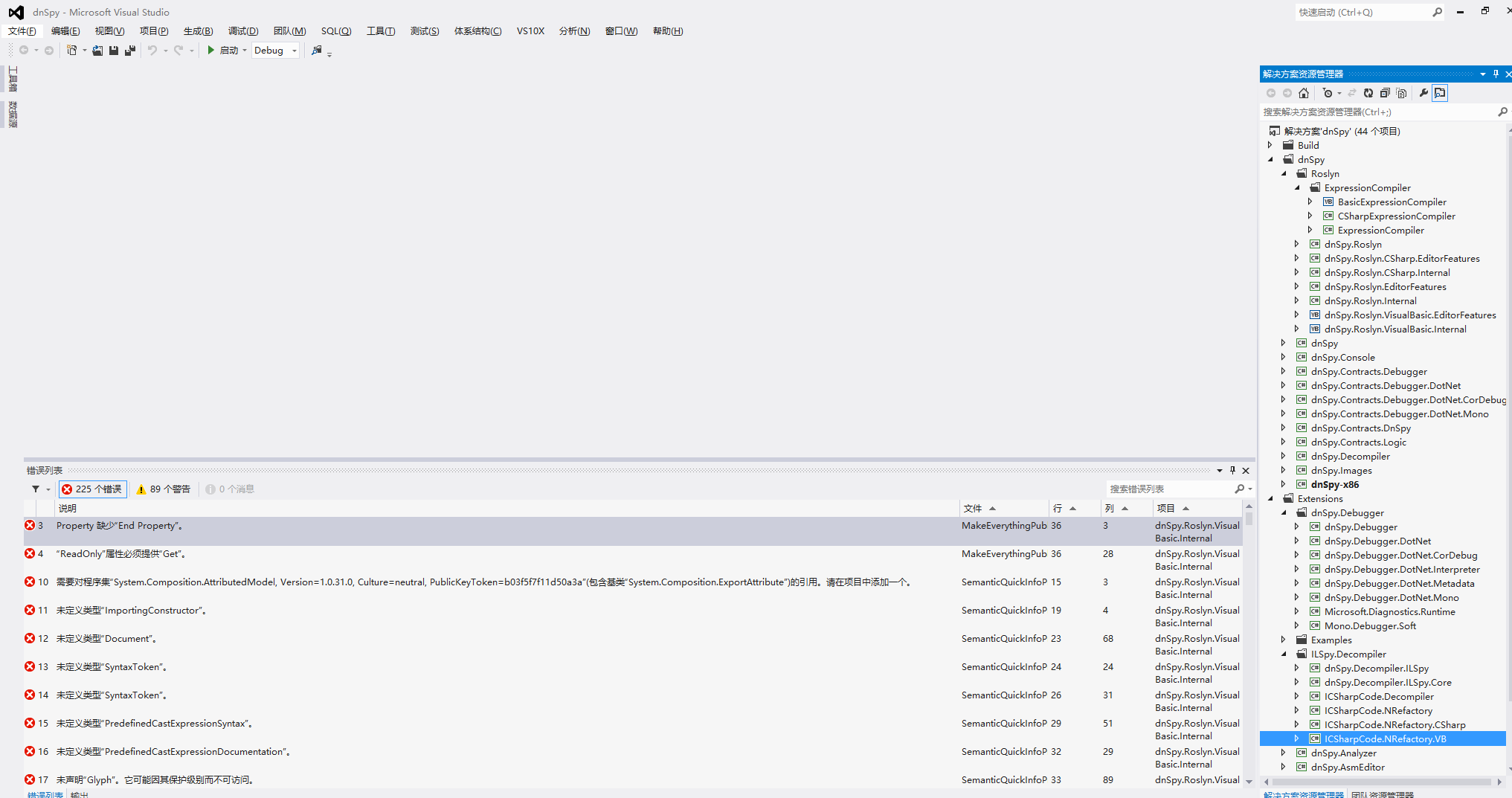Click the Solution Explorer horizontal scrollbar
The image size is (1512, 798).
tap(1382, 782)
